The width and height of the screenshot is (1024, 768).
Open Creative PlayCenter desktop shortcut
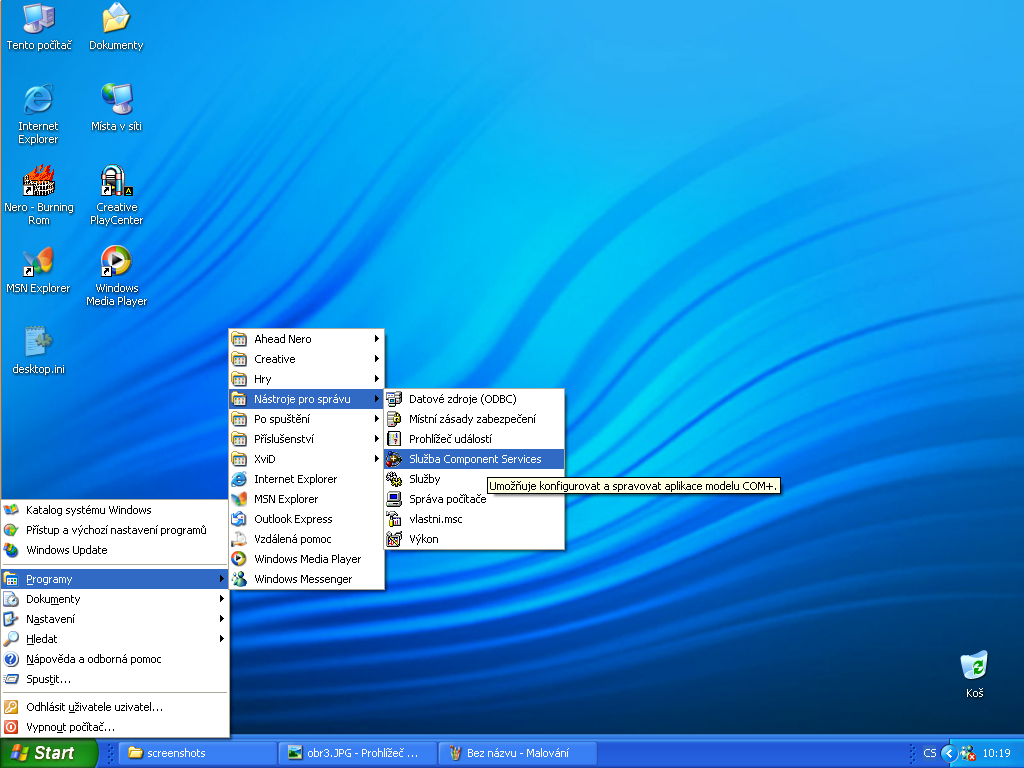(116, 195)
